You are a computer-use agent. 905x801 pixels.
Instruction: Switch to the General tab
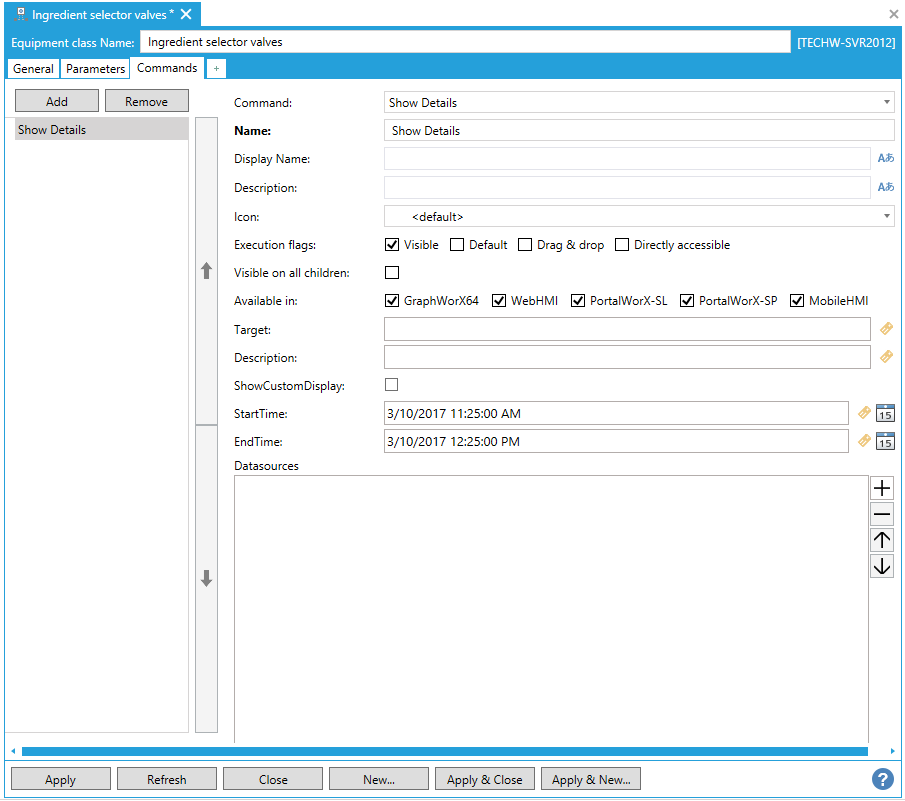[34, 69]
